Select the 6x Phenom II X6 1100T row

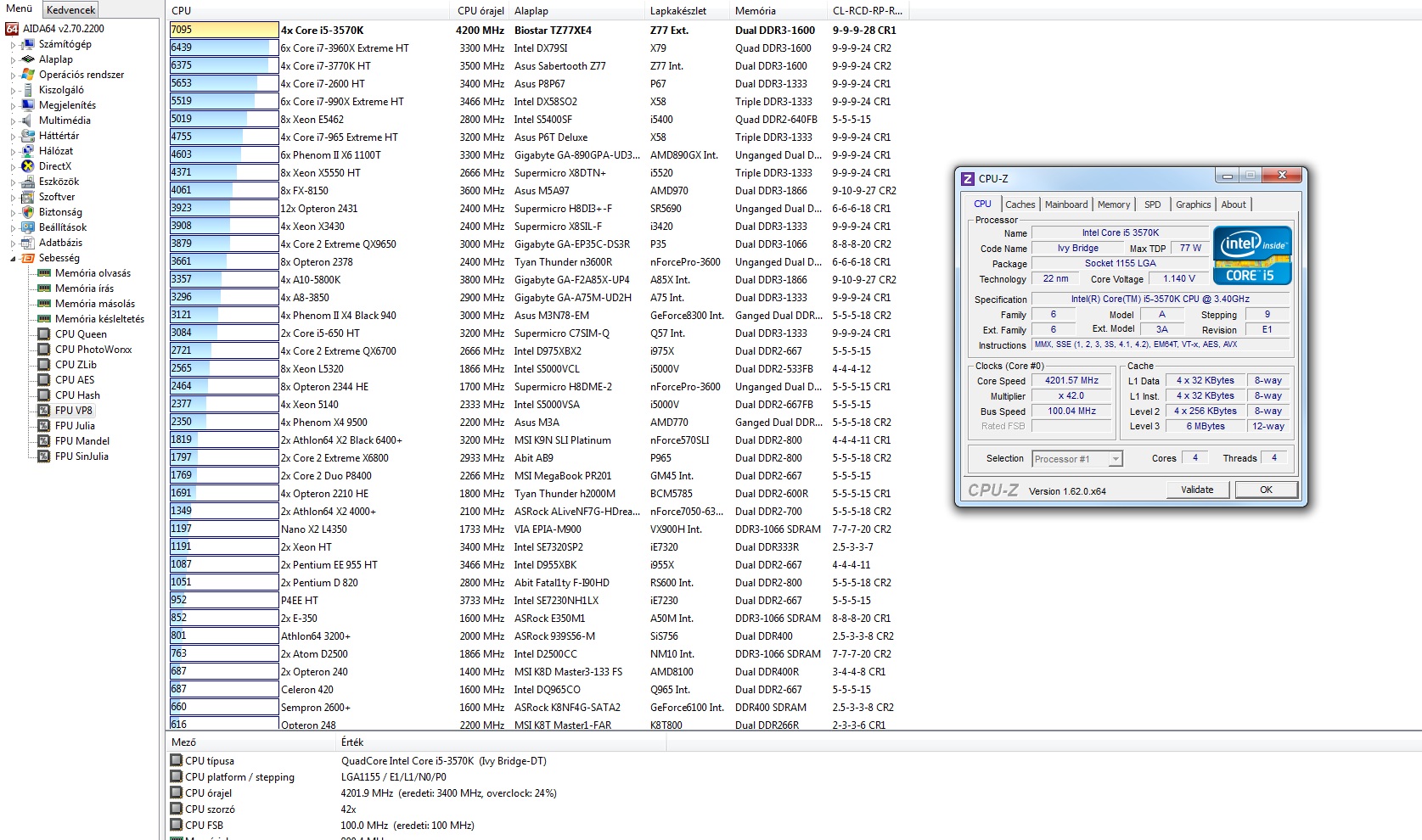click(537, 154)
